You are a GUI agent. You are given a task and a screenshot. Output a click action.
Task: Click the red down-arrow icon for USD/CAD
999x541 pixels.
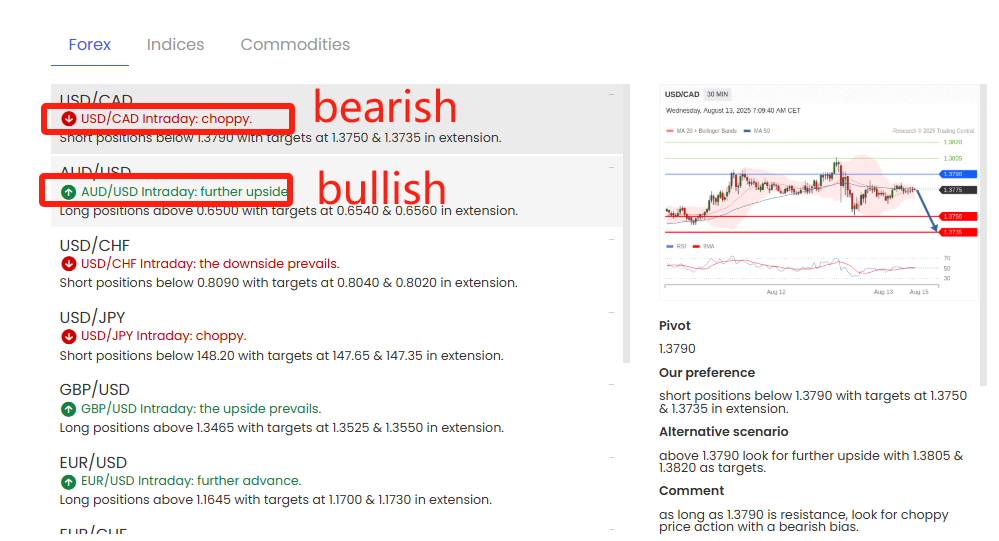pyautogui.click(x=69, y=119)
